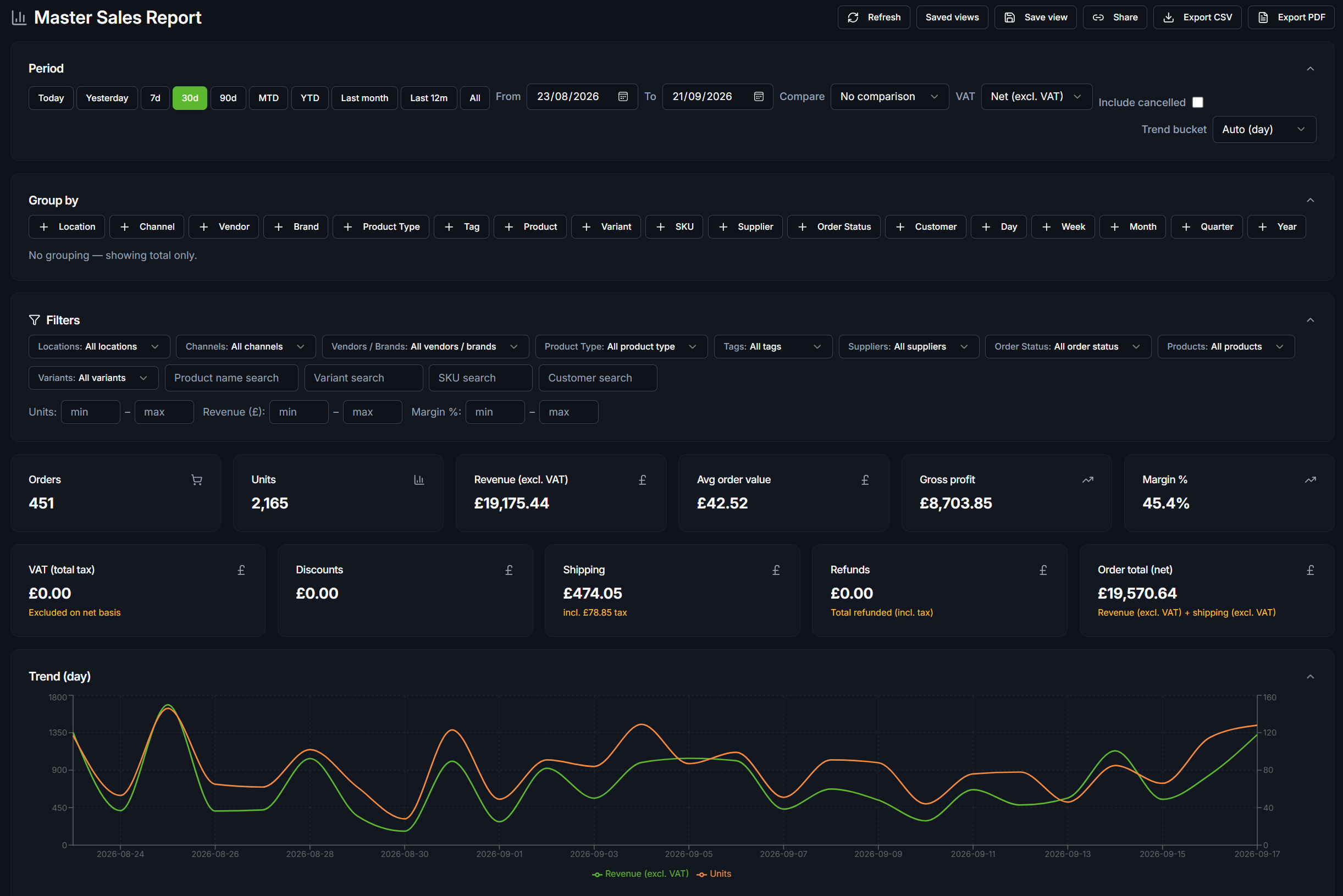
Task: Open the To date calendar icon
Action: [x=759, y=97]
